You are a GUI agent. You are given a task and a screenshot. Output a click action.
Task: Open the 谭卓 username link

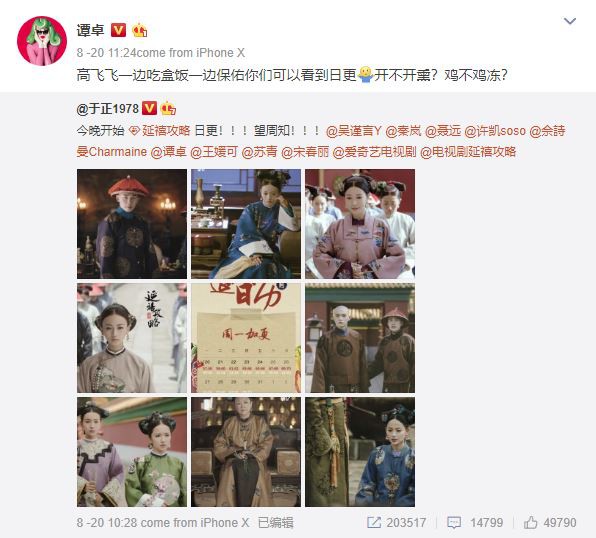coord(90,30)
